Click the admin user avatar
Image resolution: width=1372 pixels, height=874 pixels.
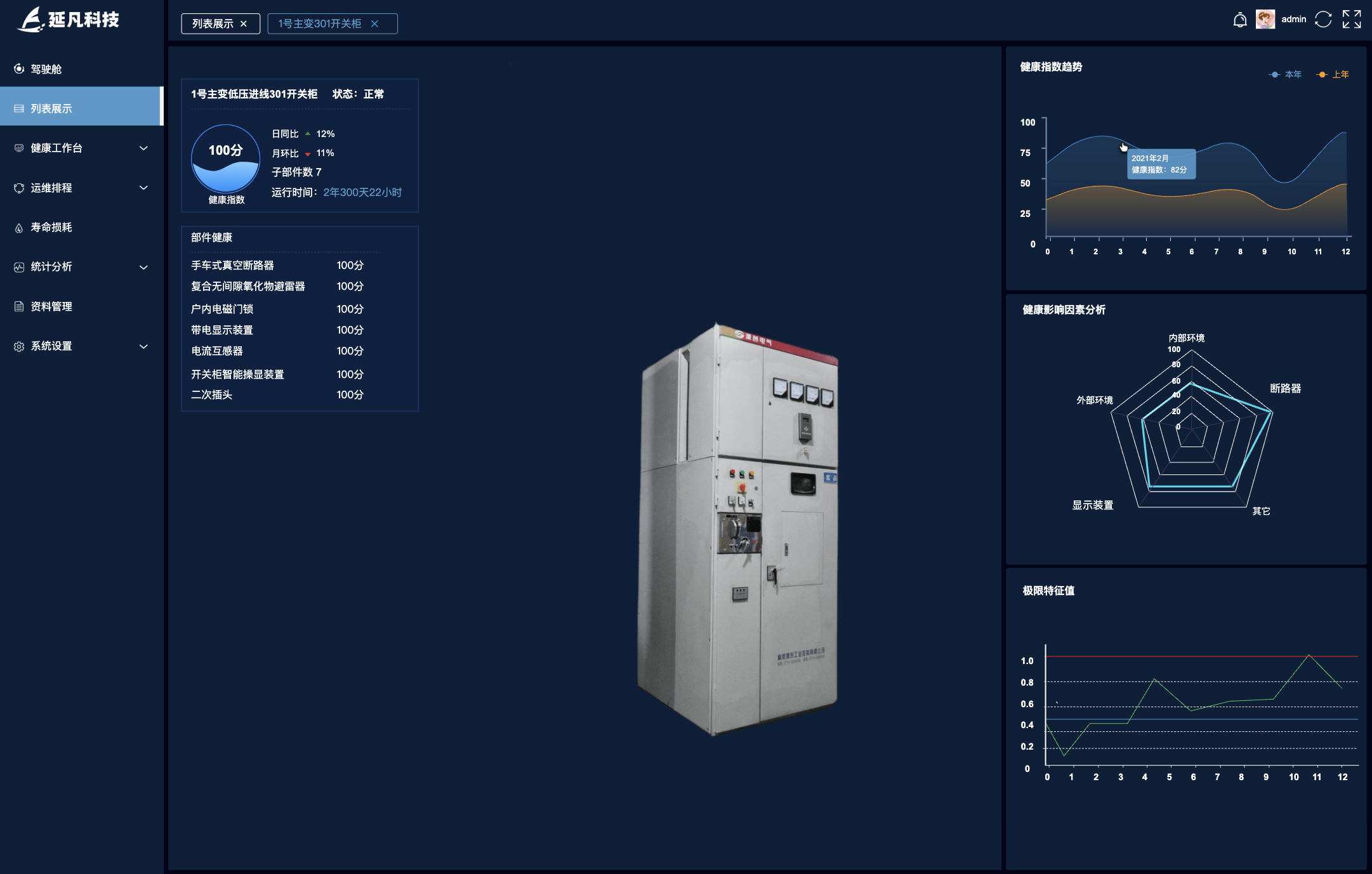[x=1265, y=20]
